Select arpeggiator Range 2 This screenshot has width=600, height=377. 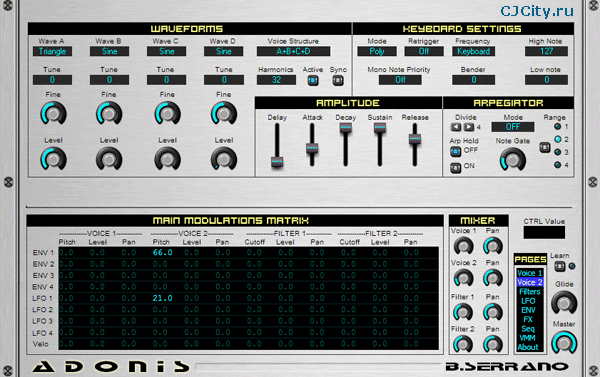coord(558,139)
